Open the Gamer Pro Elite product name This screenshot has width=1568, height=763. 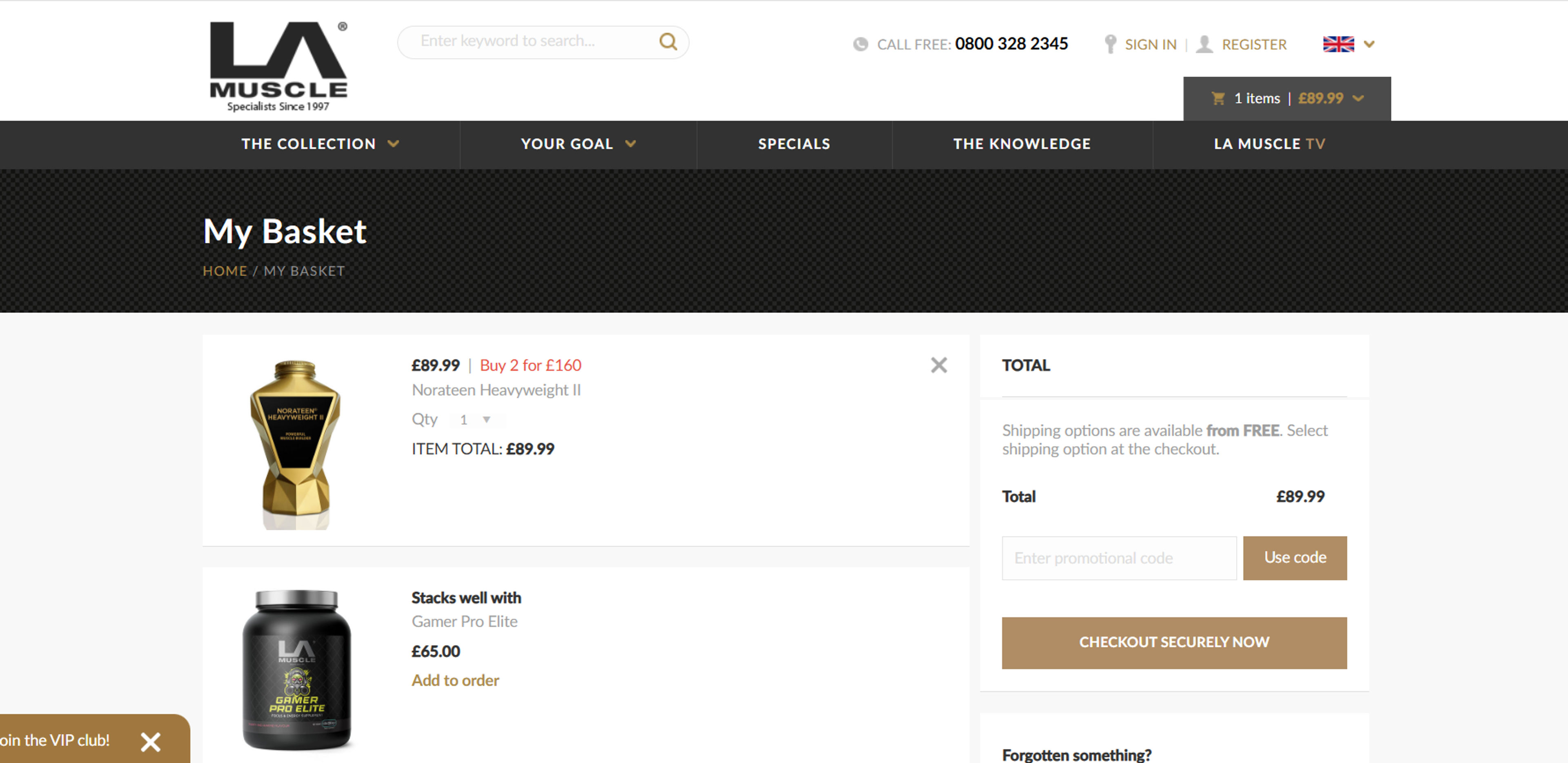(464, 621)
